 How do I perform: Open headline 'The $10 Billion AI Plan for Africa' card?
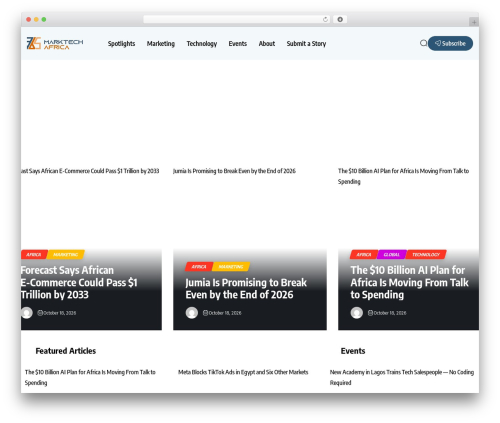tap(409, 282)
